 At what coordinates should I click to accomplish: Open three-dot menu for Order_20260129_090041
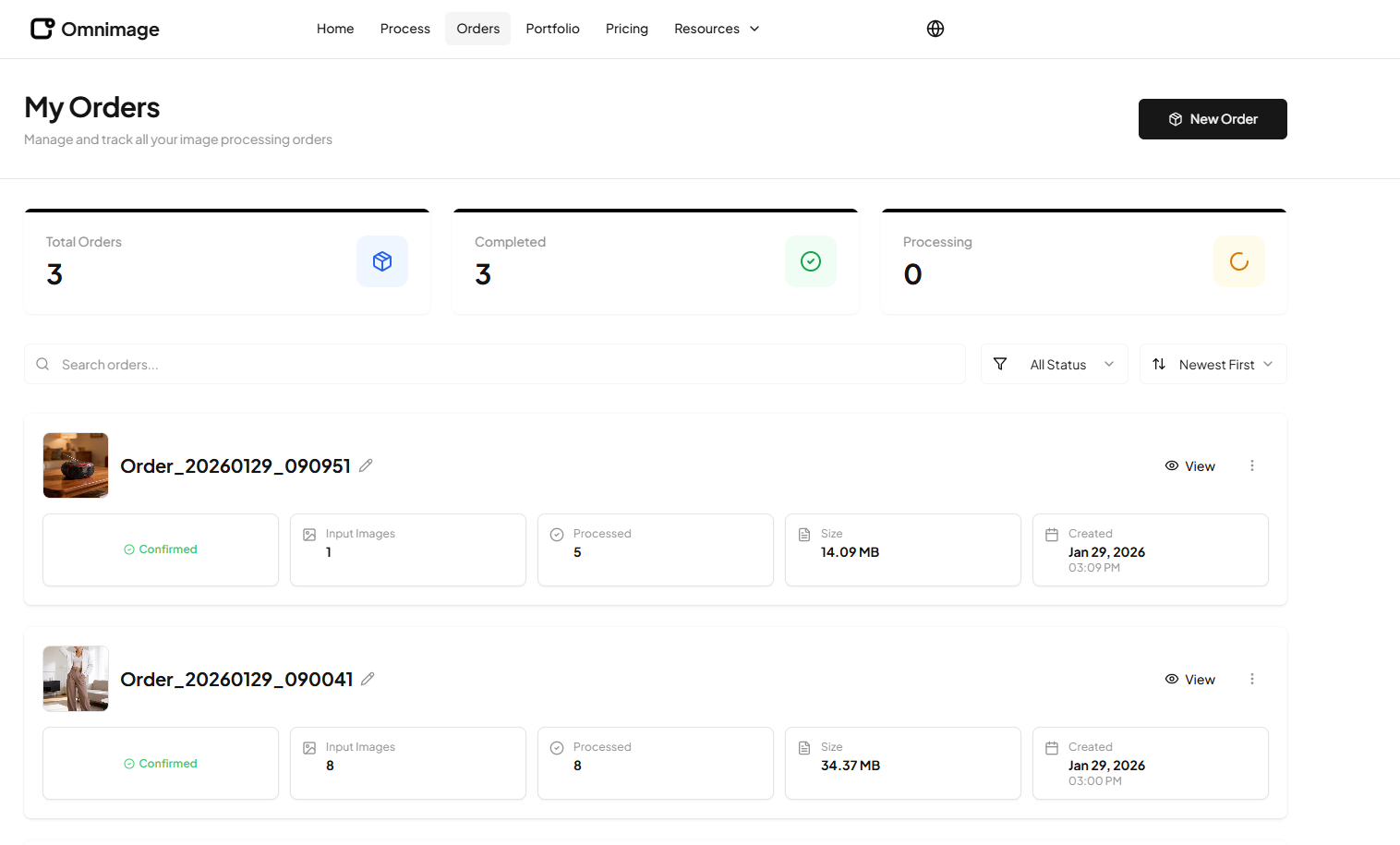1252,679
